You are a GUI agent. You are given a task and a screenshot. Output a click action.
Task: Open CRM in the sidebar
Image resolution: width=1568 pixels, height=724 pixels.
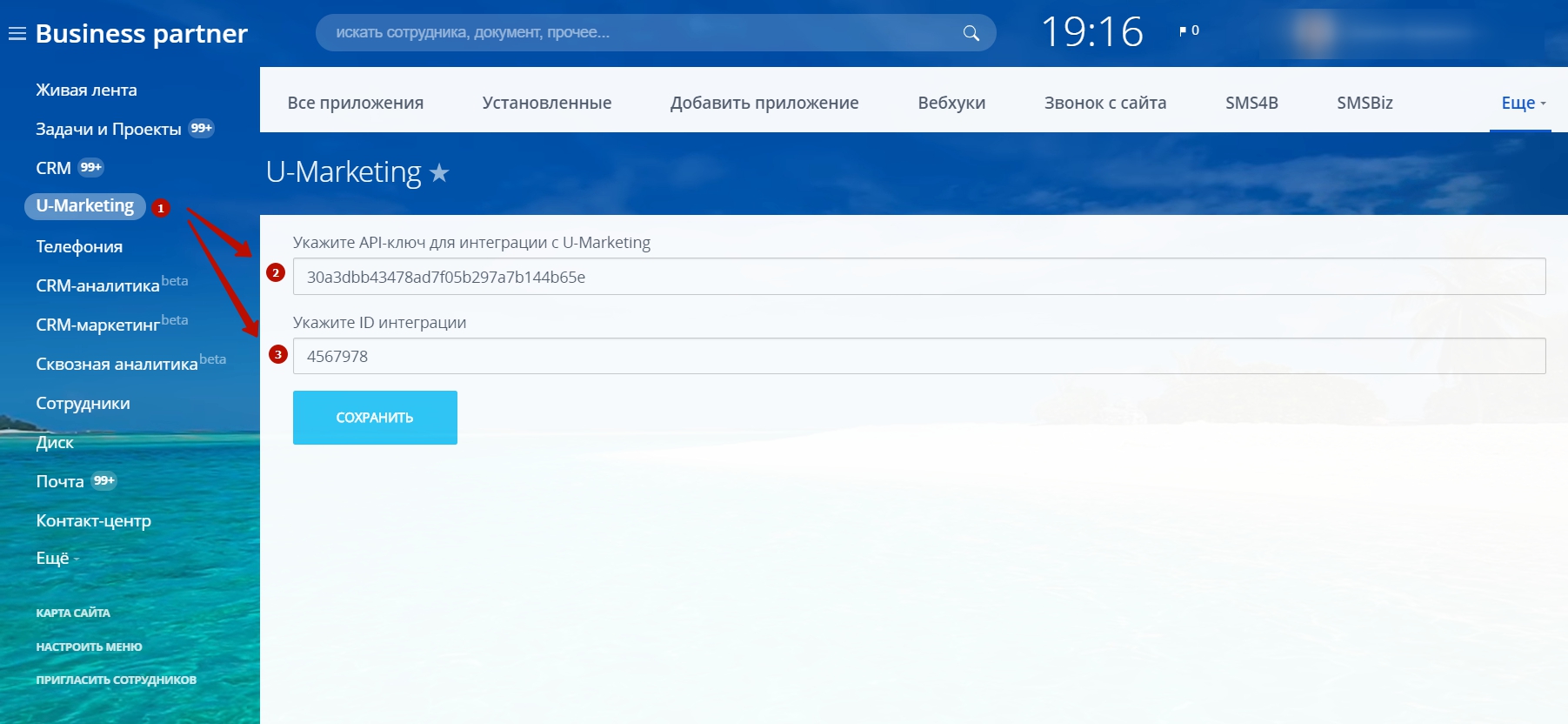[53, 168]
